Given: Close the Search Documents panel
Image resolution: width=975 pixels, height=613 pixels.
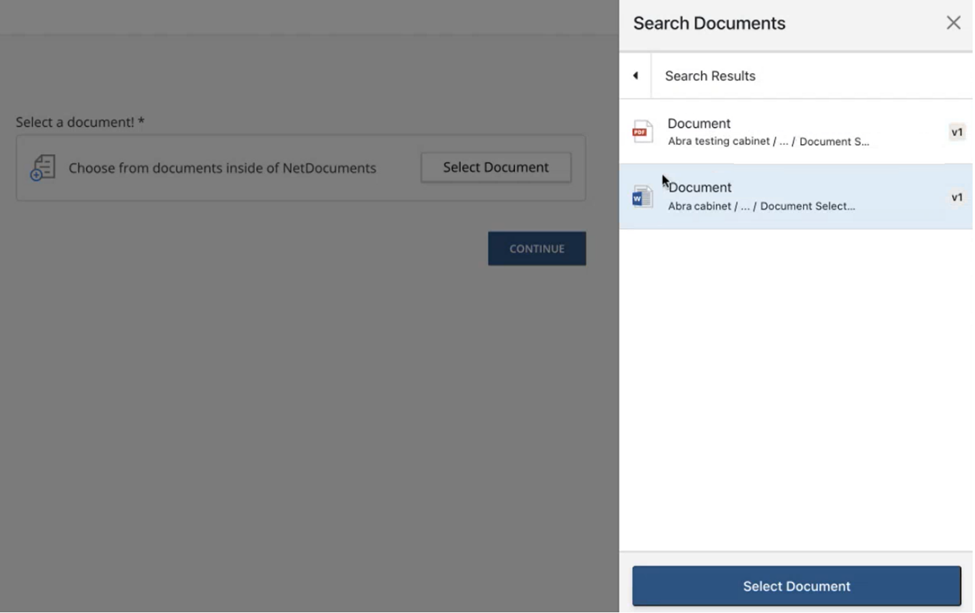Looking at the screenshot, I should pyautogui.click(x=953, y=23).
